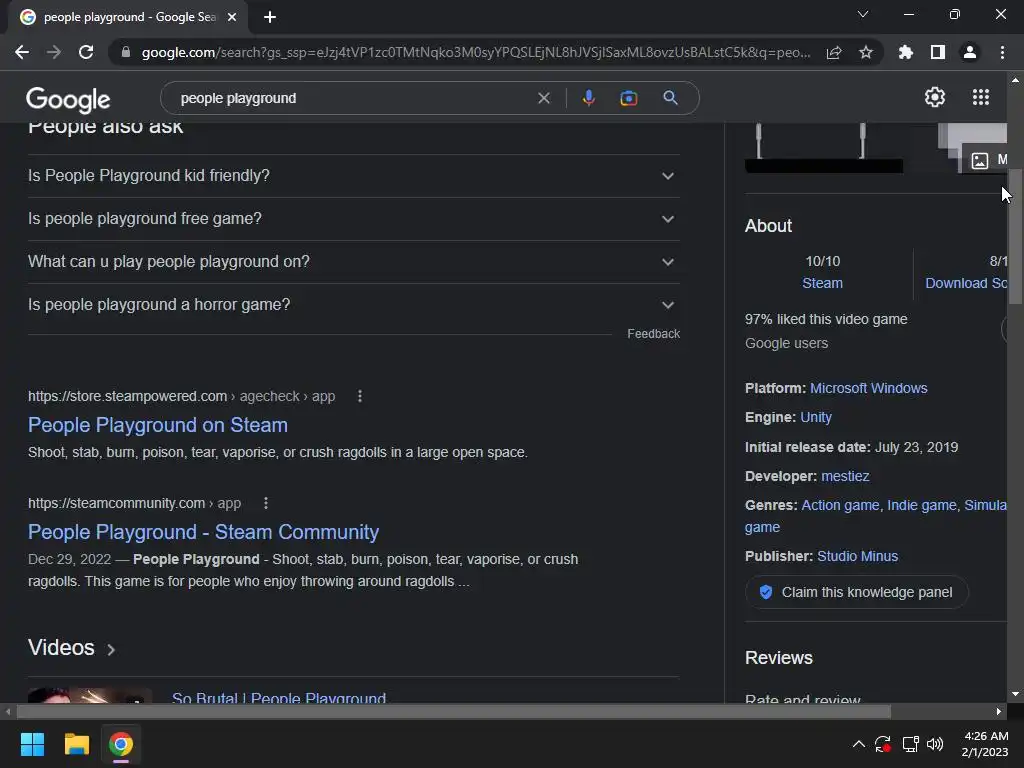Open the Microsoft Windows platform link
Screen dimensions: 1024x768
(x=868, y=389)
